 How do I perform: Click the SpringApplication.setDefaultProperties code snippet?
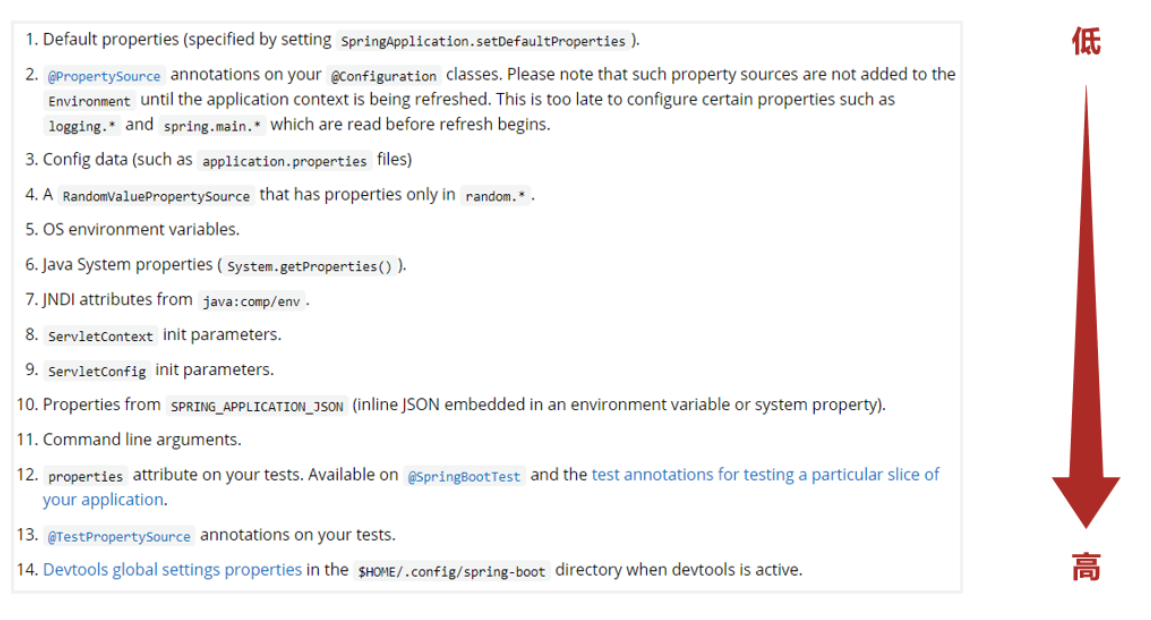pyautogui.click(x=483, y=42)
